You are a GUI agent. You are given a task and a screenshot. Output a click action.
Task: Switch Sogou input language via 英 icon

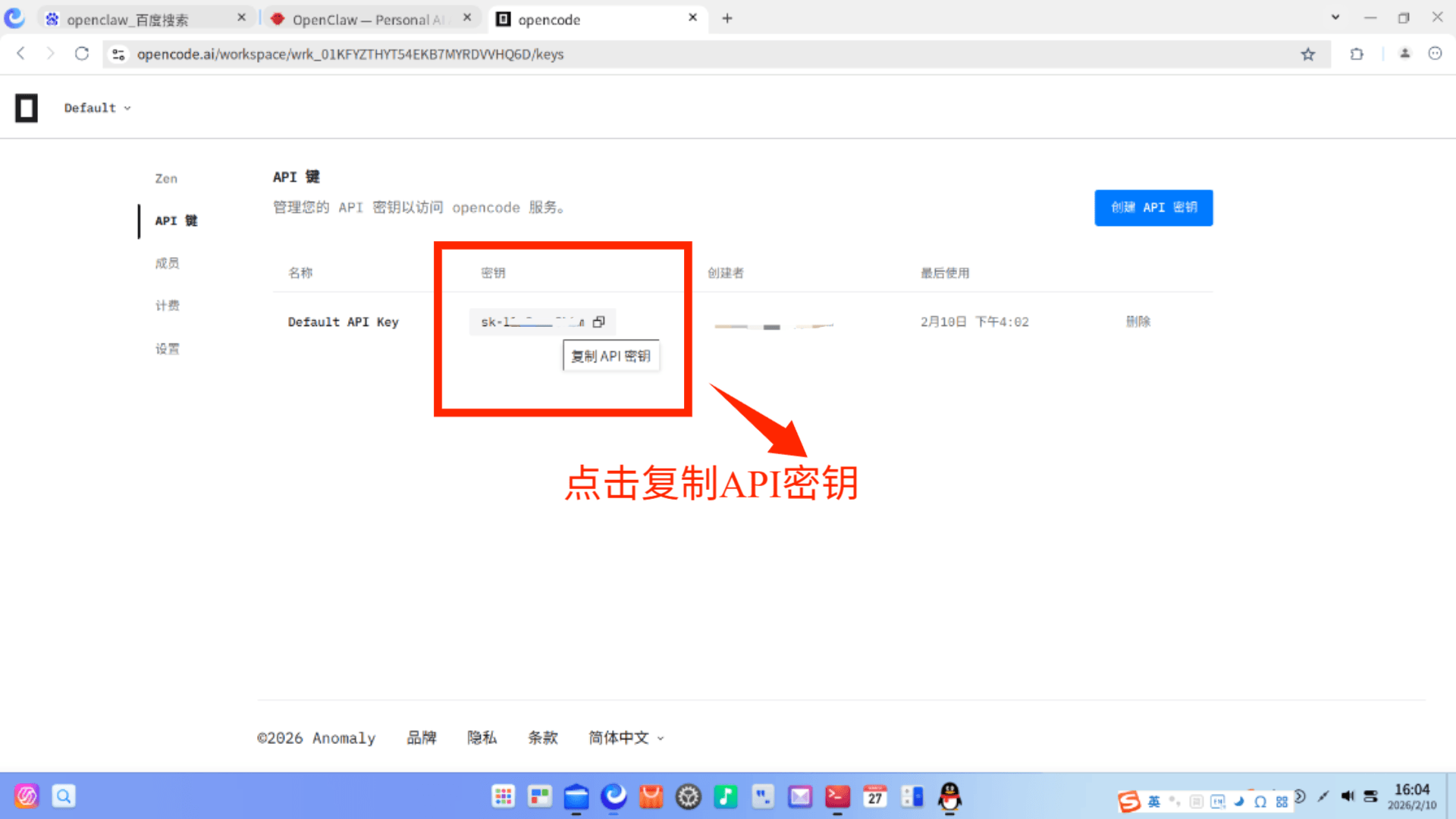1153,802
